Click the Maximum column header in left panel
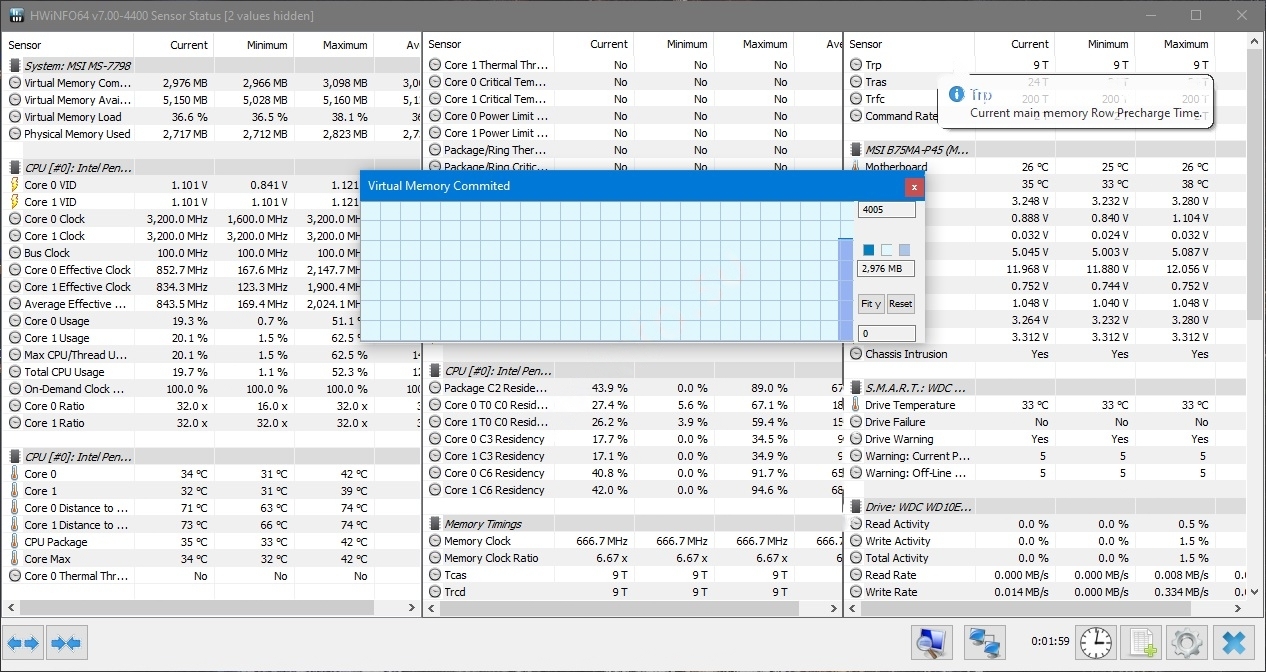 point(344,45)
